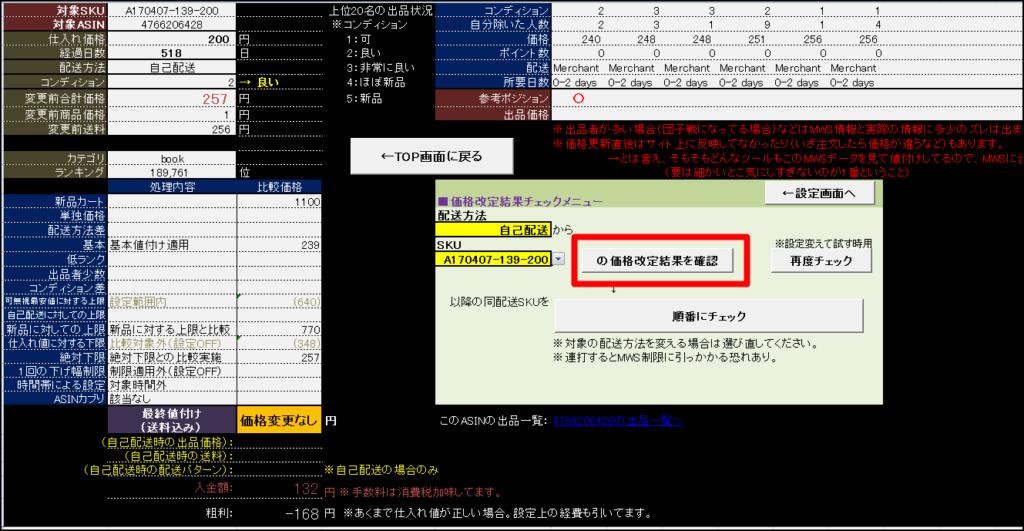Click the 仕入れ価格 value 200 cell
The image size is (1024, 531).
click(x=171, y=38)
